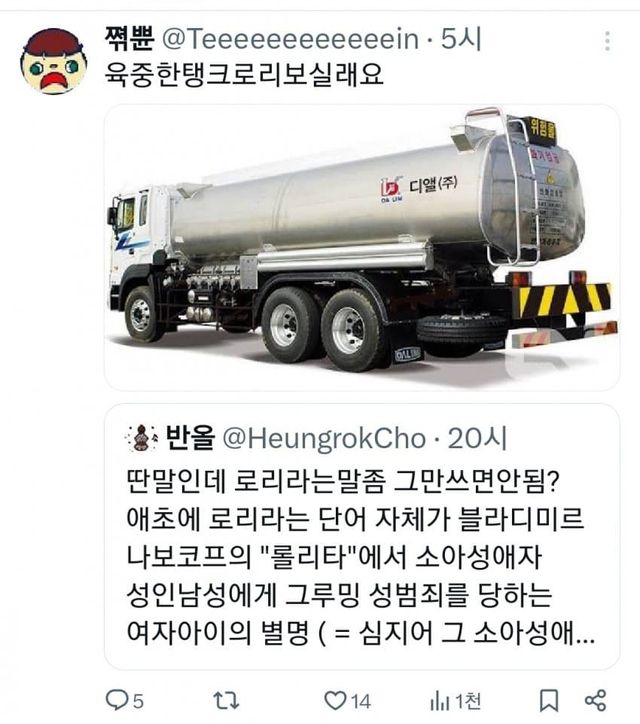Click the 20시 quoted tweet timestamp
The height and width of the screenshot is (724, 640).
tap(477, 438)
